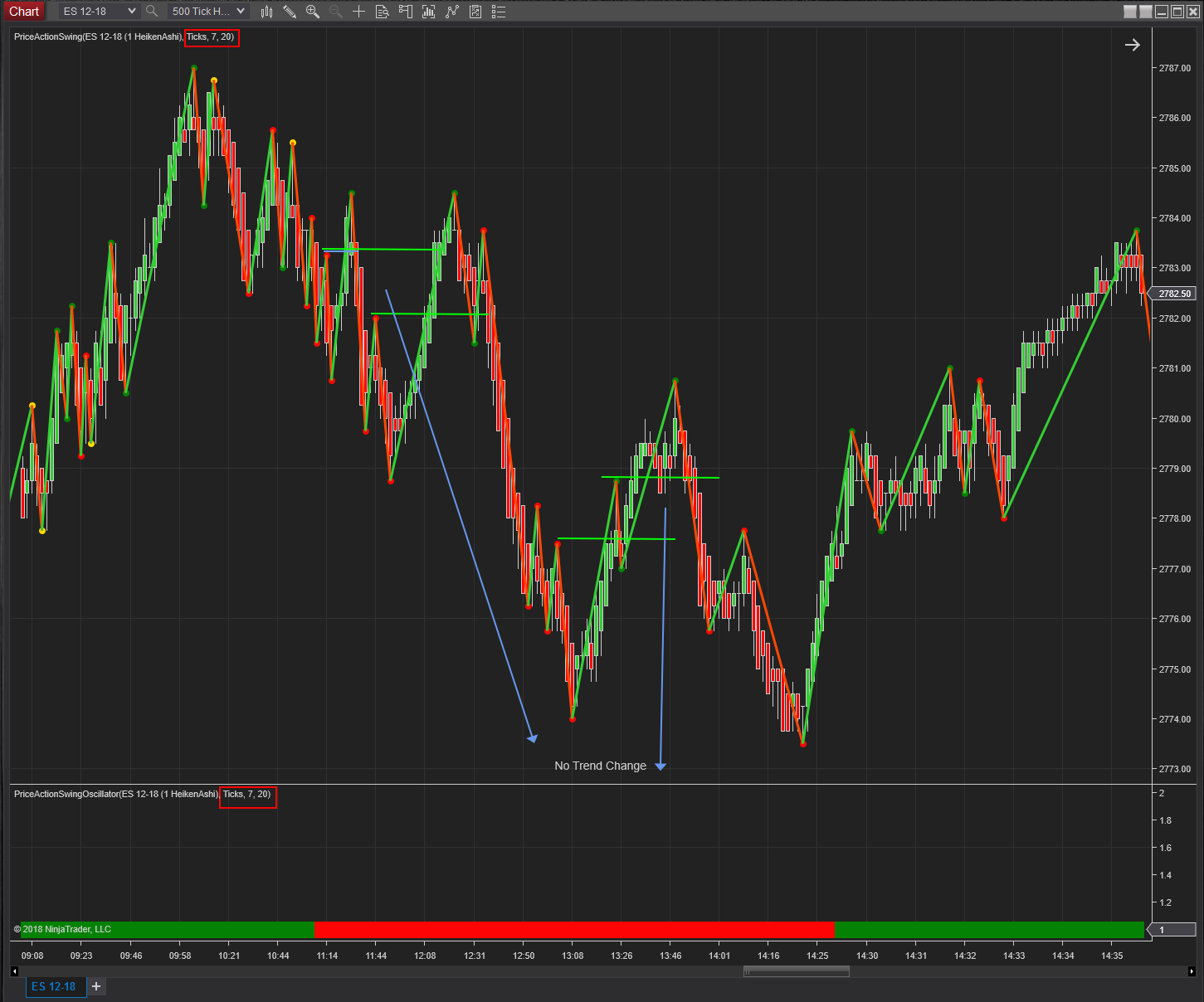Close the chart window
This screenshot has height=1002, width=1204.
(x=1193, y=12)
